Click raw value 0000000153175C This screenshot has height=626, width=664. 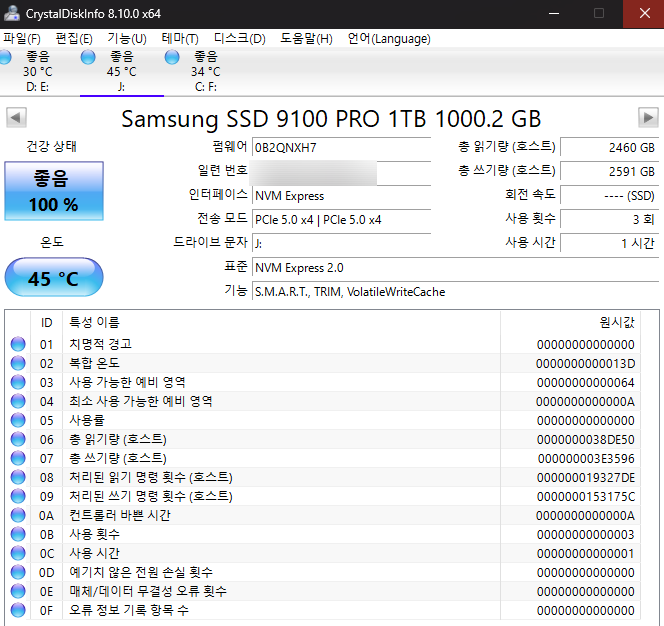586,496
